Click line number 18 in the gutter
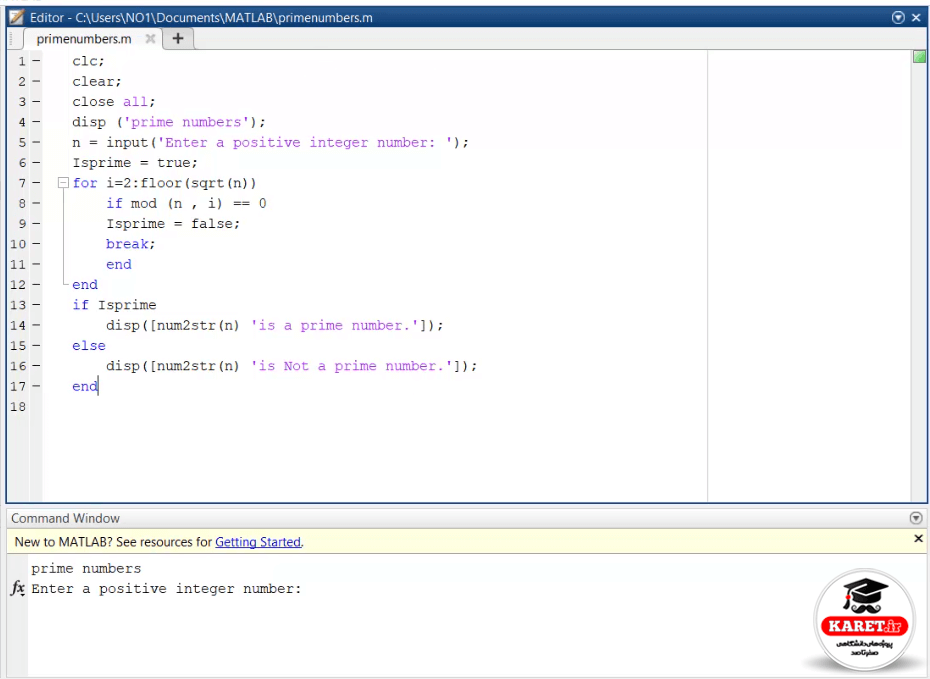 click(x=18, y=407)
